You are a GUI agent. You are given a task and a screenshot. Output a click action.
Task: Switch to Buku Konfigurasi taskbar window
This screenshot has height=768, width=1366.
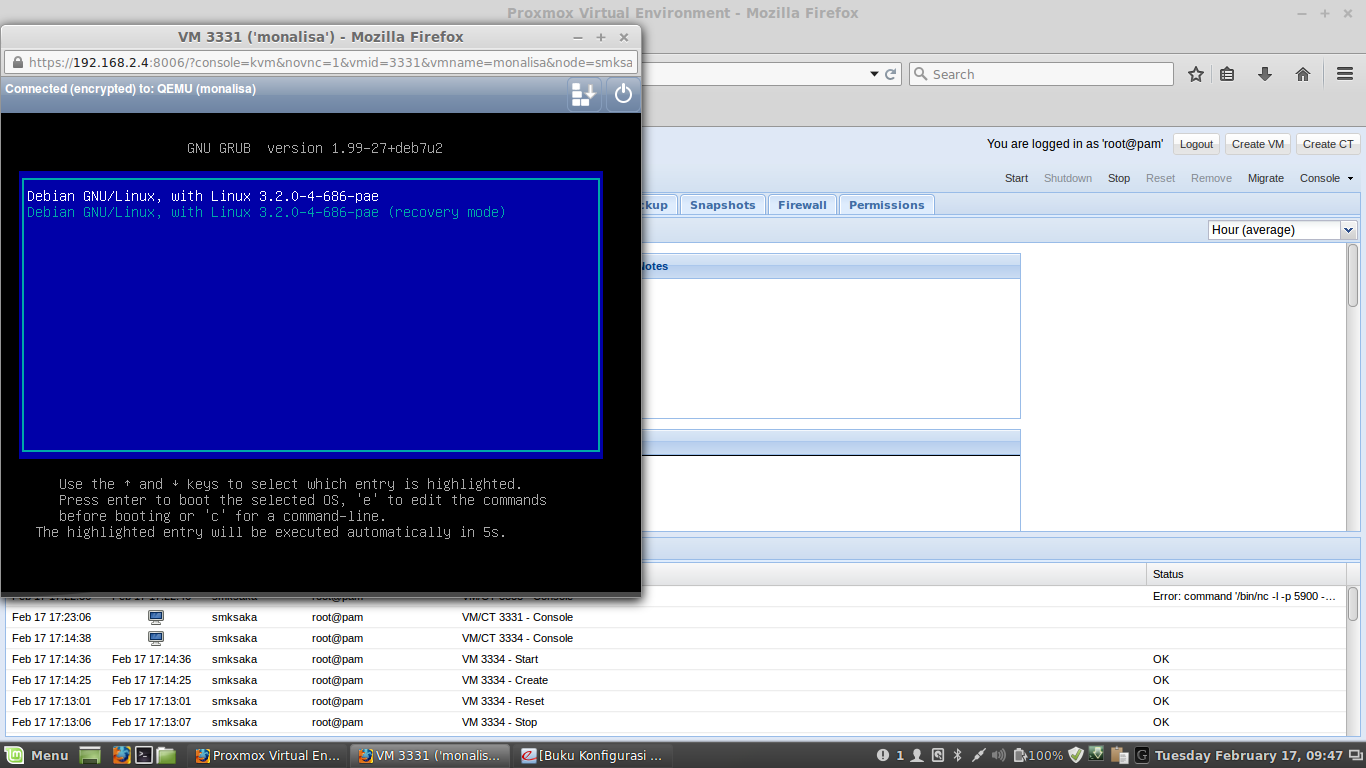coord(593,755)
